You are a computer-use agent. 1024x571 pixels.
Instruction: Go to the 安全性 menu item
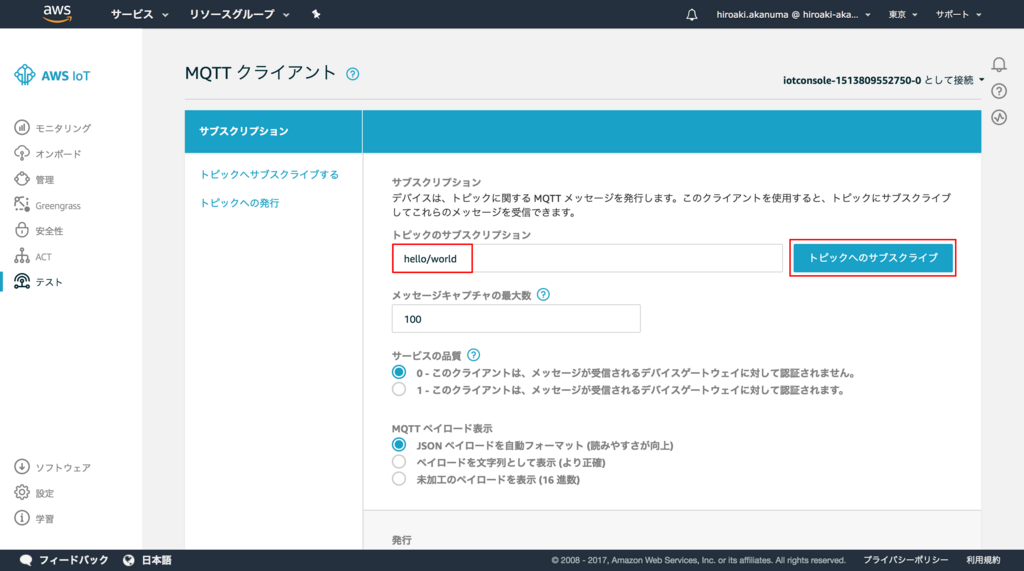[49, 231]
